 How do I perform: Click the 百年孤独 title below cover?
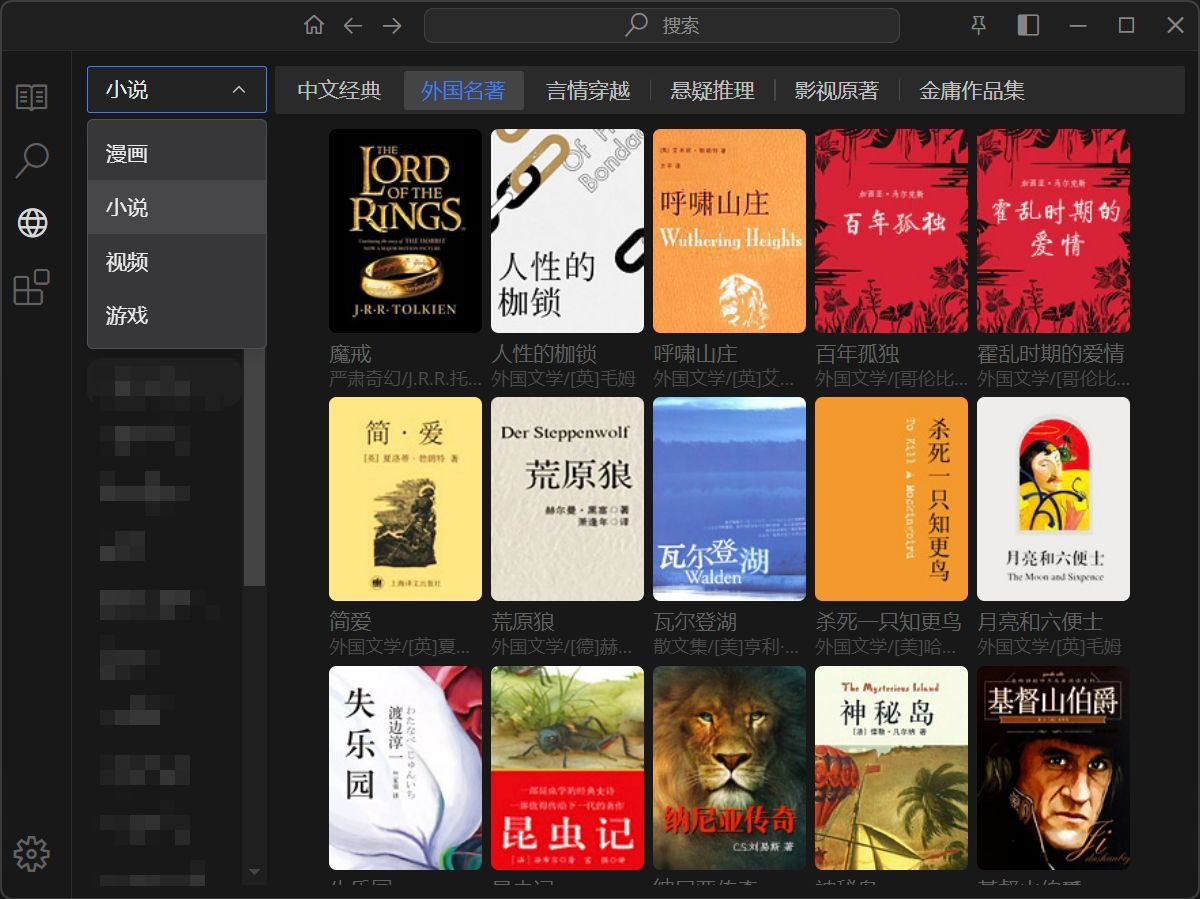(x=857, y=354)
